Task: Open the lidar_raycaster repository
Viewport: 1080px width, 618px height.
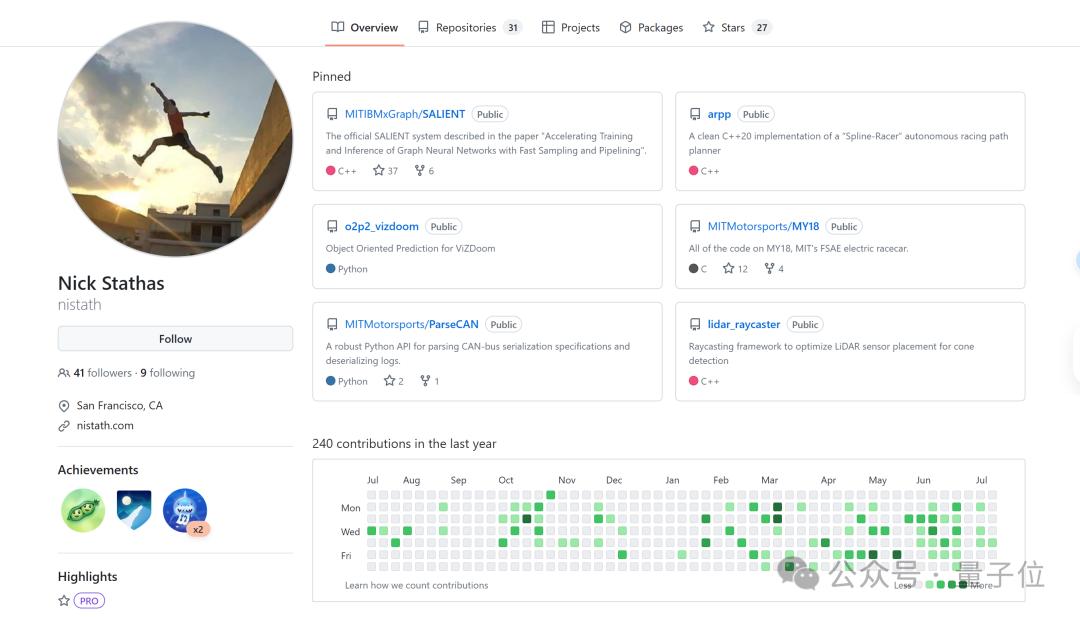Action: [744, 325]
